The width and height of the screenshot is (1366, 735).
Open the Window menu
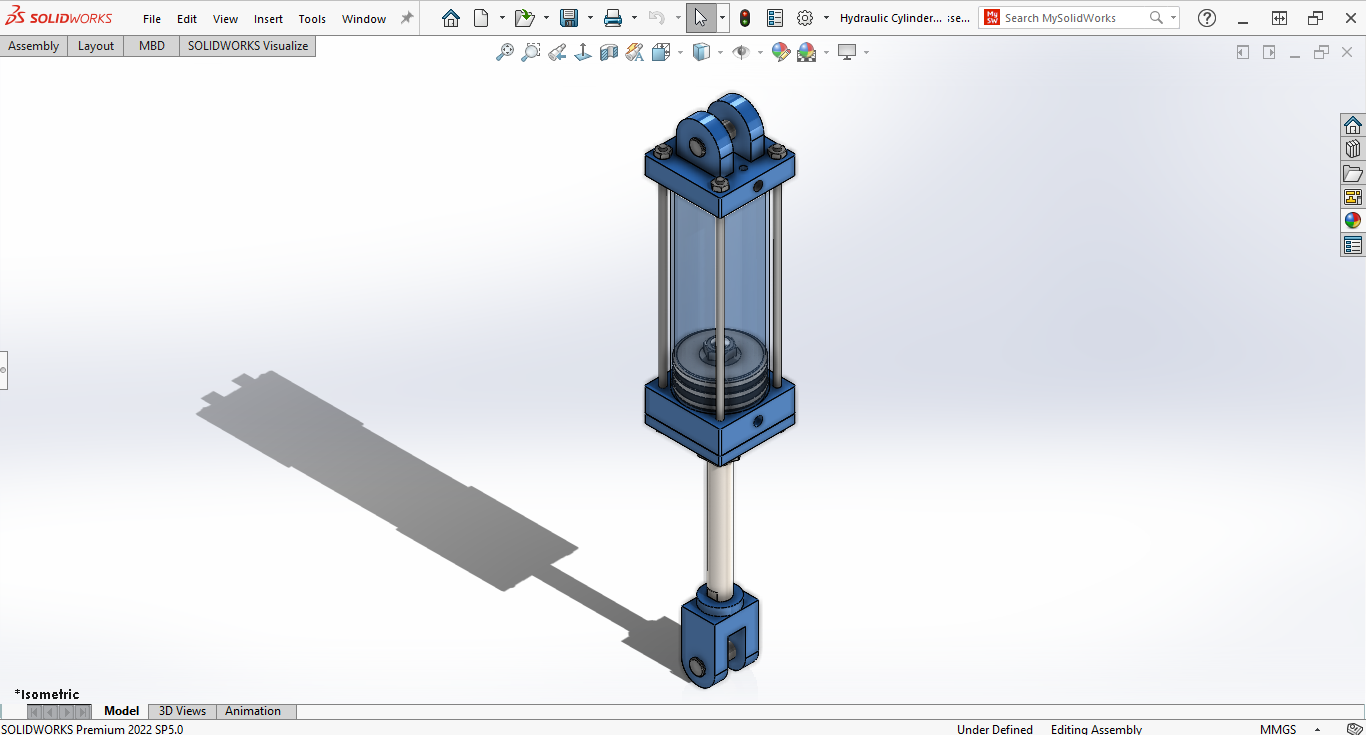click(x=364, y=19)
